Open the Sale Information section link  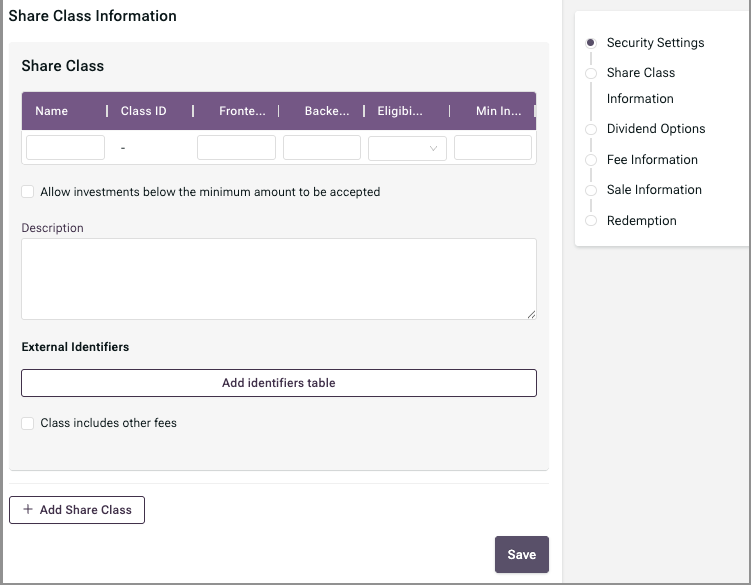pos(654,190)
